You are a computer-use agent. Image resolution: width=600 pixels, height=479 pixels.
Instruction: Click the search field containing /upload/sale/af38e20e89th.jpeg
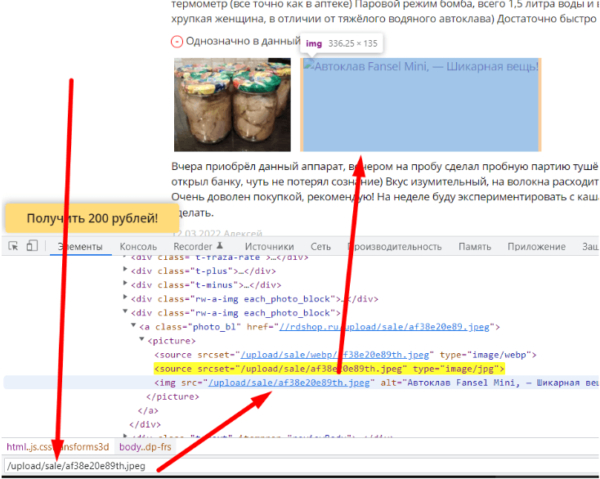tap(150, 466)
